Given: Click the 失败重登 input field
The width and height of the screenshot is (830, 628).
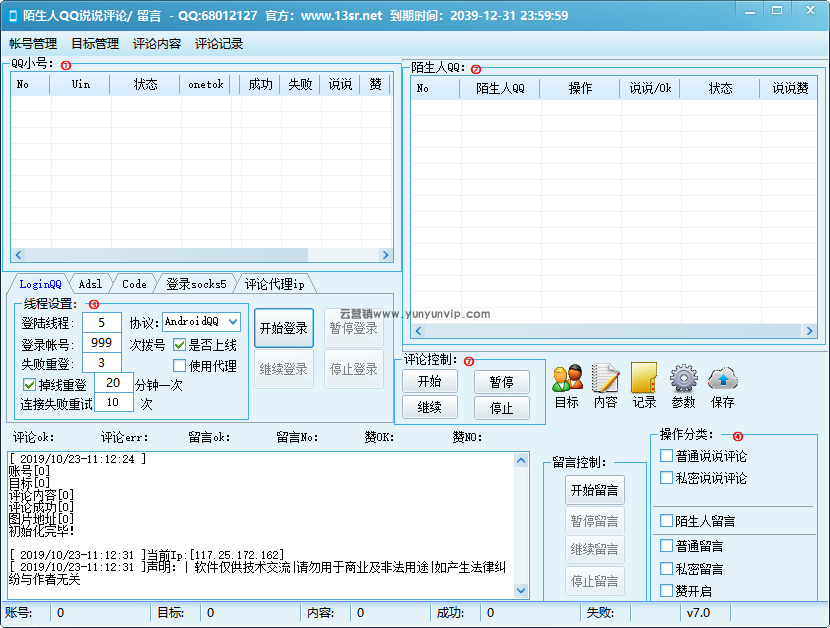Looking at the screenshot, I should (102, 363).
